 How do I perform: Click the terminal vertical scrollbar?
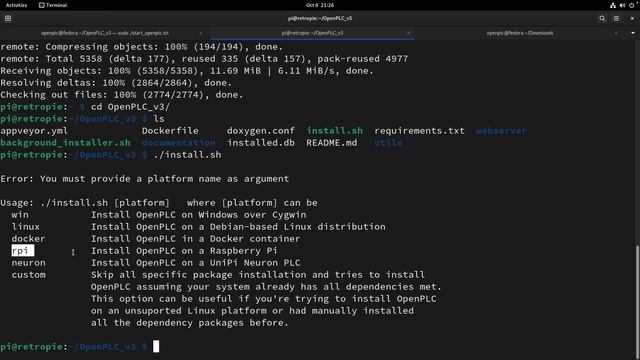637,302
